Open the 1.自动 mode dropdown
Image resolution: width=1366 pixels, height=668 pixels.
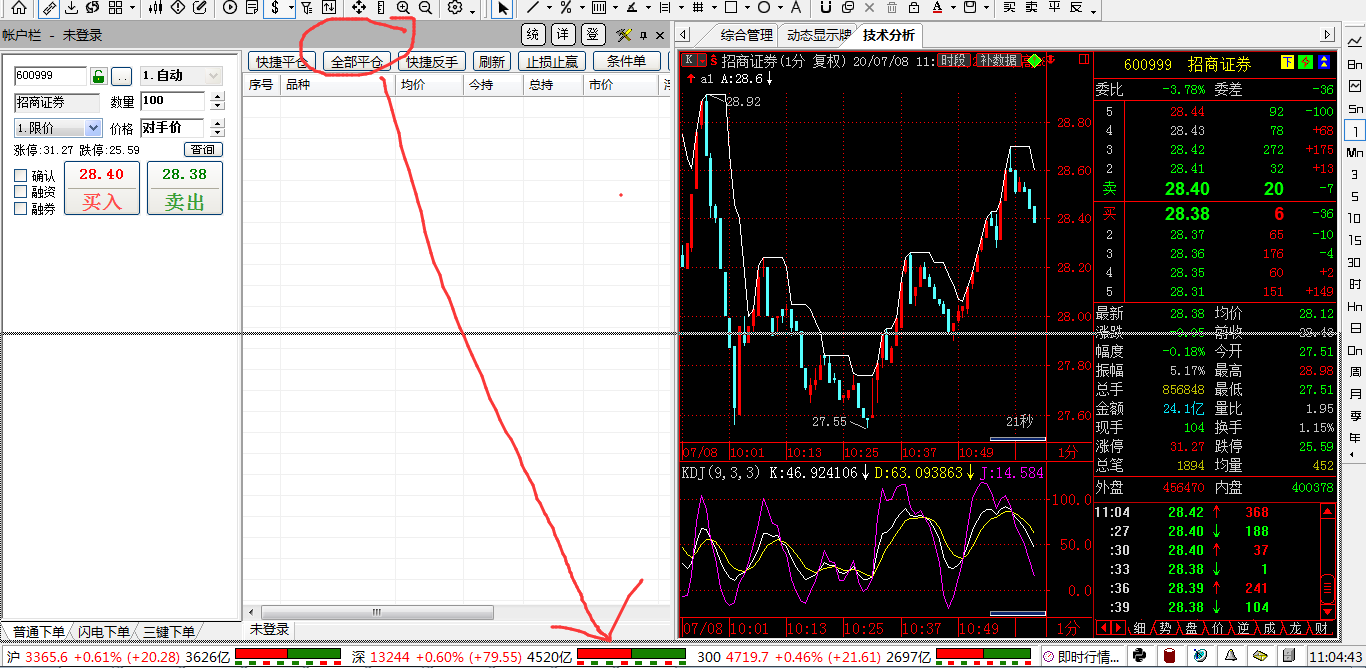tap(181, 76)
